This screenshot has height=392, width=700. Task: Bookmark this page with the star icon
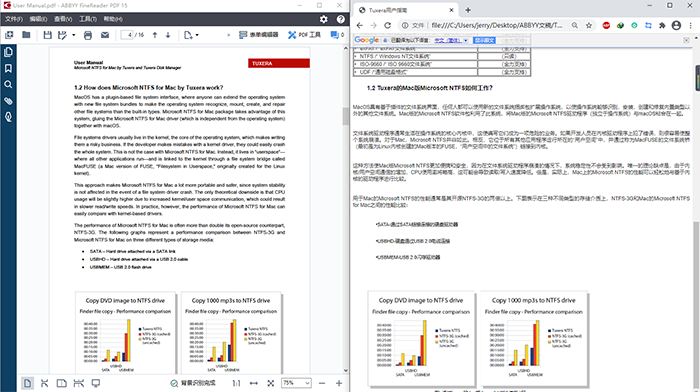[x=589, y=25]
